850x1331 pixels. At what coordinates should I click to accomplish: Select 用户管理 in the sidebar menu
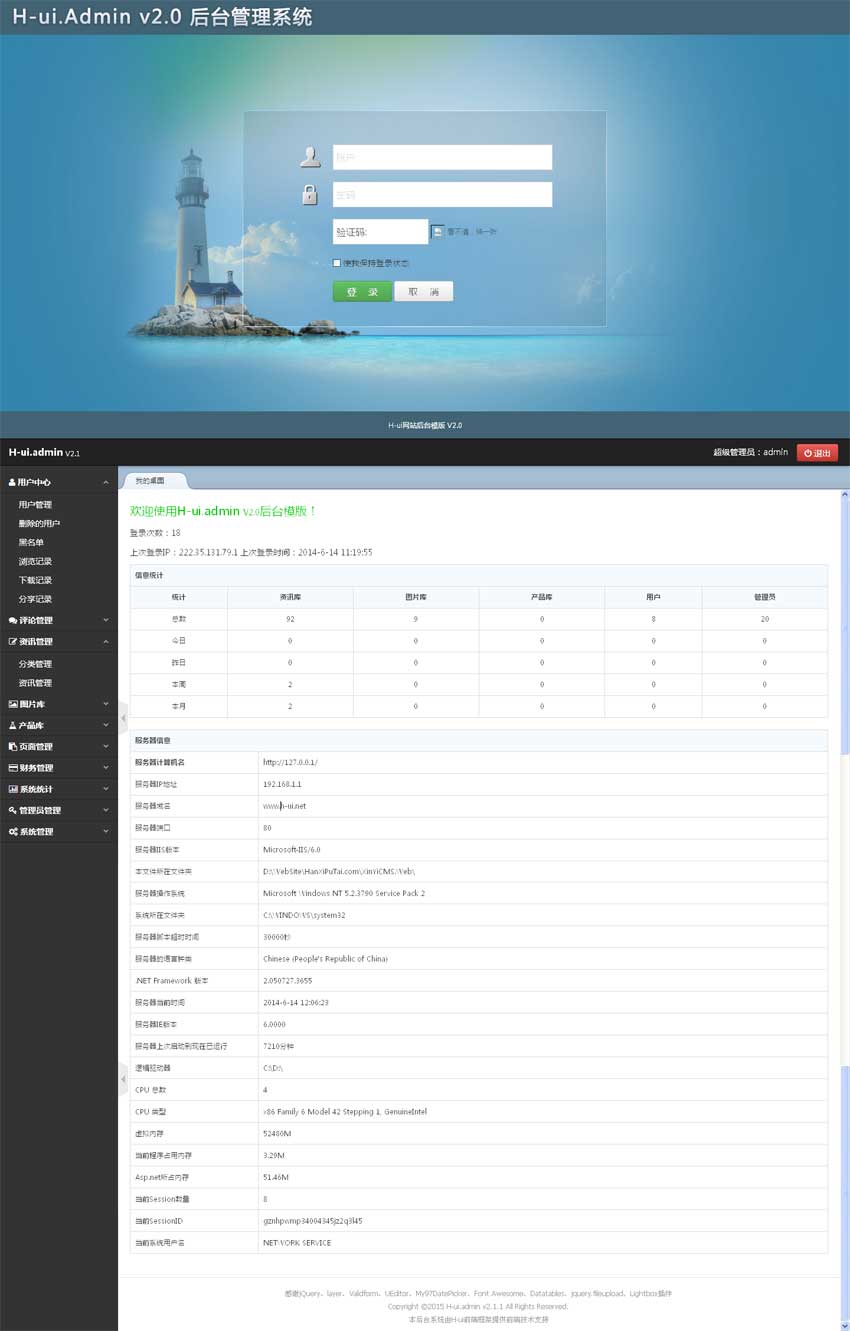[35, 505]
